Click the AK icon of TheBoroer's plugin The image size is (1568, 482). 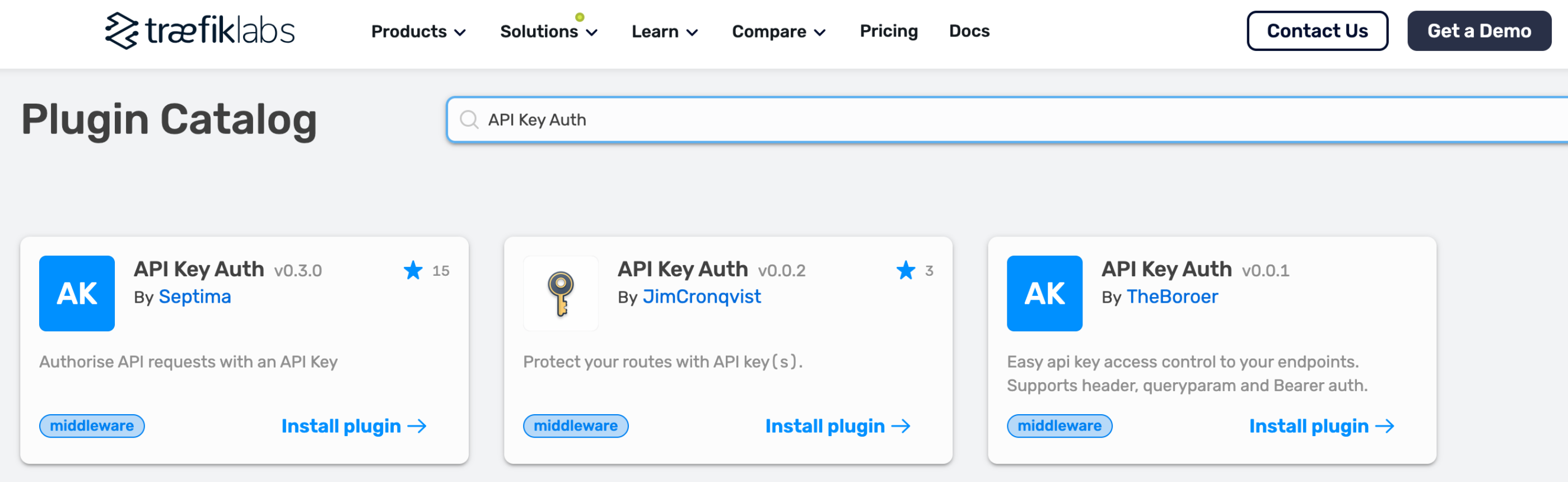(x=1044, y=293)
